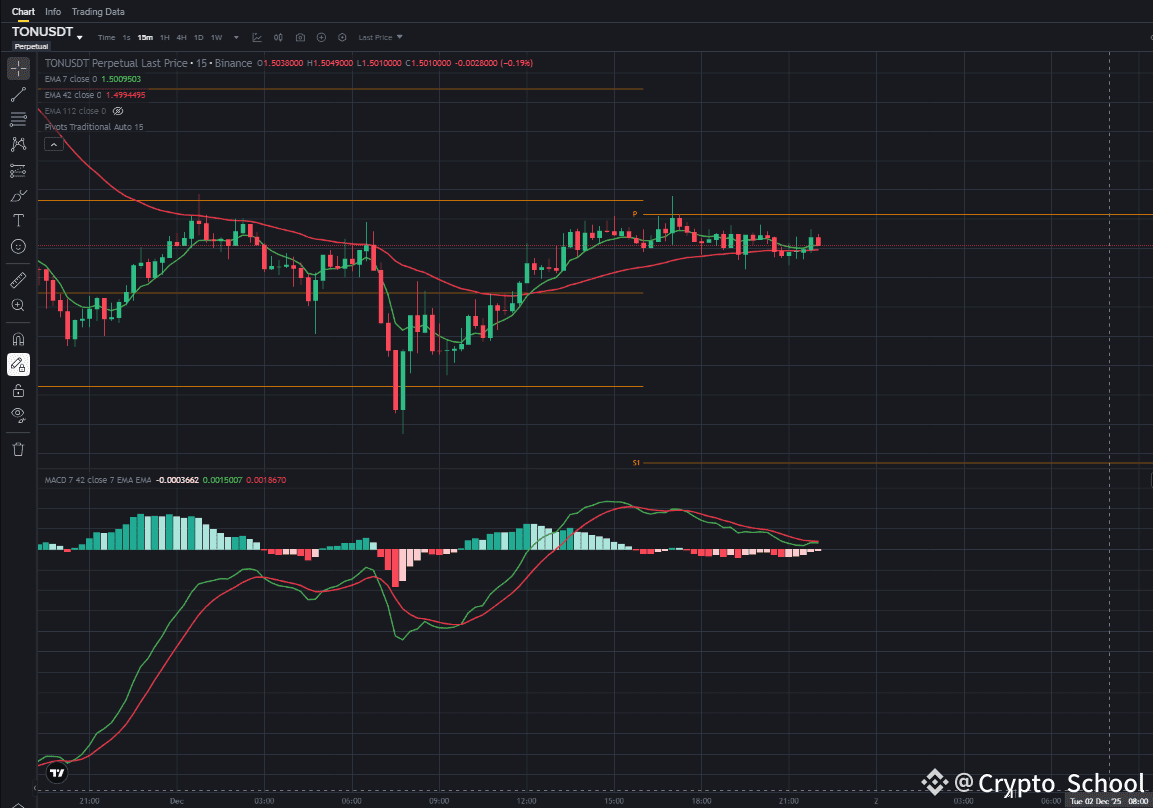Open the emoji sticker tool
This screenshot has height=808, width=1153.
(x=17, y=245)
